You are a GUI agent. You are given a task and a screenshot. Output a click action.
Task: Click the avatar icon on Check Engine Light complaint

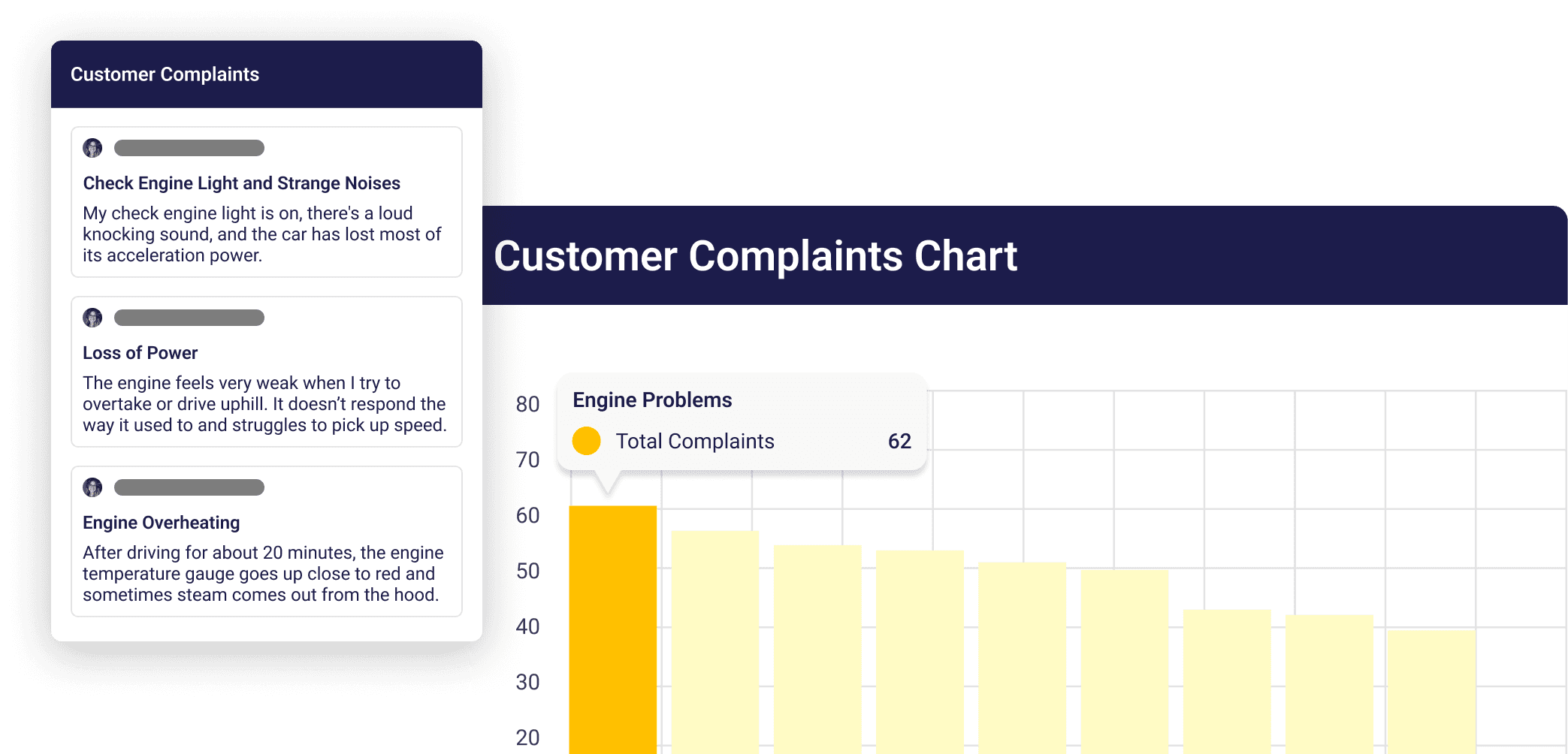93,148
